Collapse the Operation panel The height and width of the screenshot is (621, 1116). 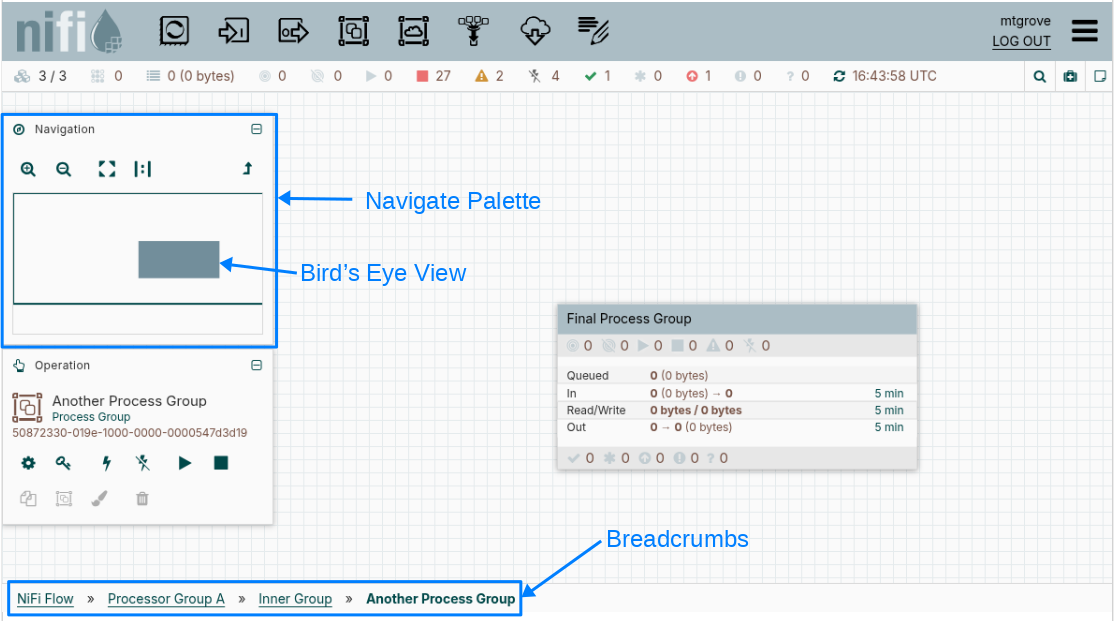[x=256, y=366]
